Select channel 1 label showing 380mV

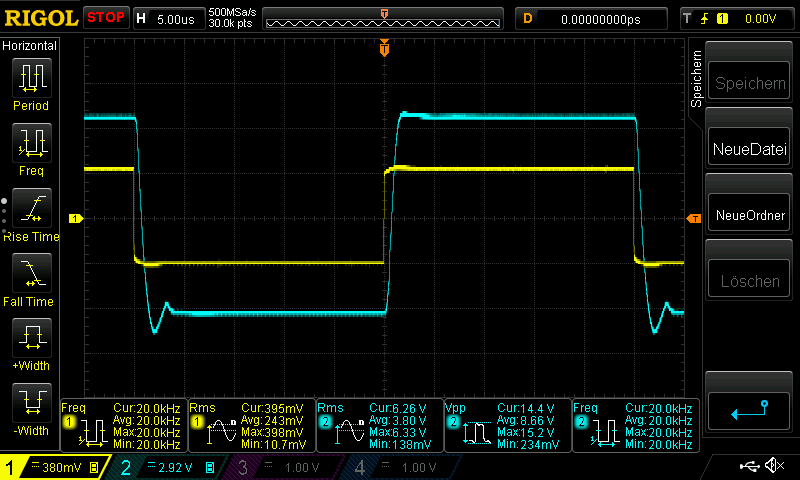click(54, 467)
